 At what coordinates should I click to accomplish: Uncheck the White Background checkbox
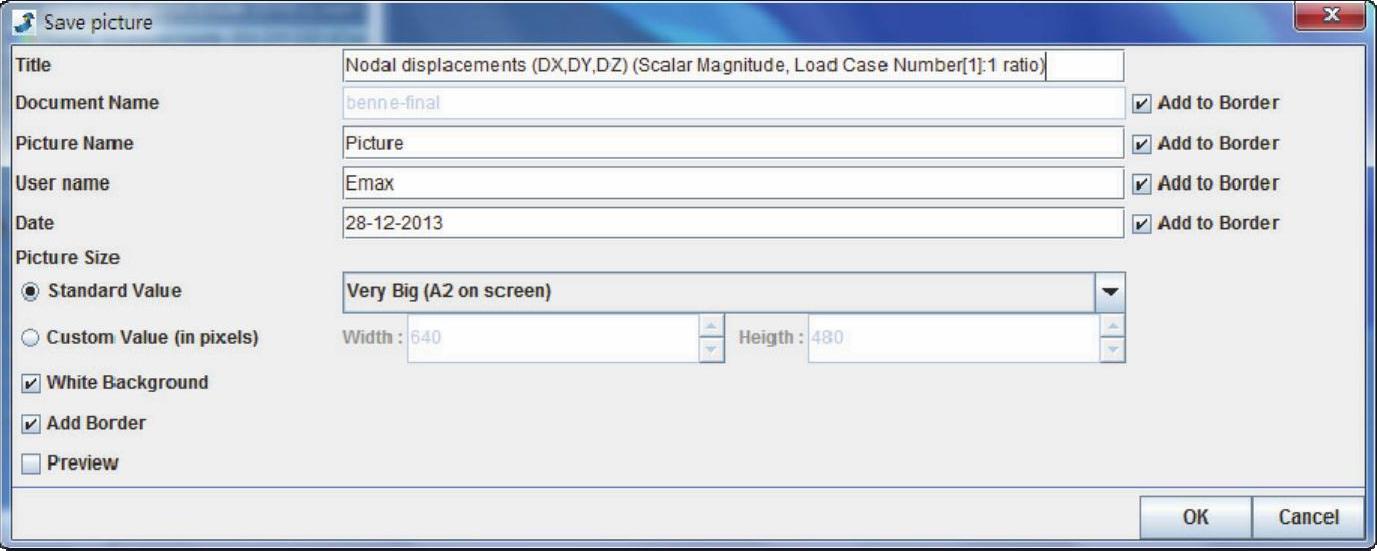31,383
